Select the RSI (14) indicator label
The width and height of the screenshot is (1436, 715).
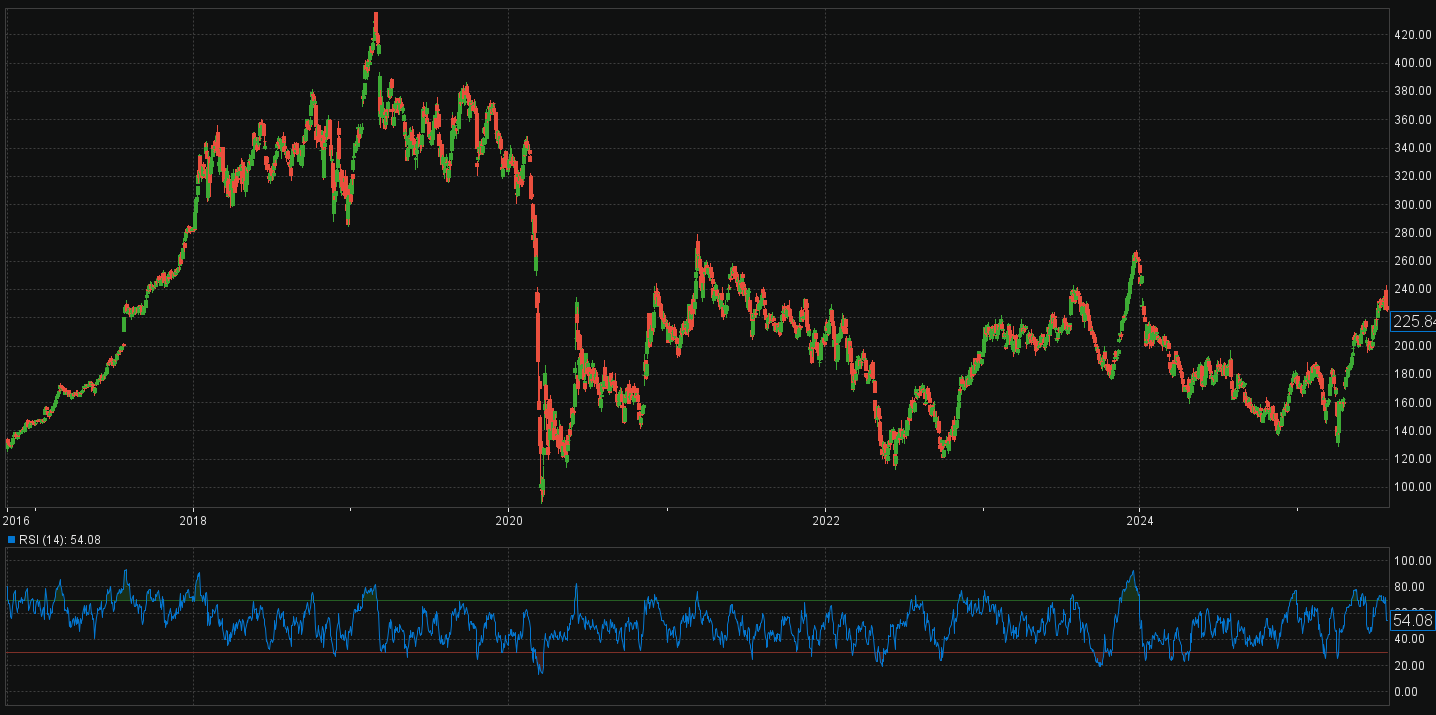(x=59, y=540)
